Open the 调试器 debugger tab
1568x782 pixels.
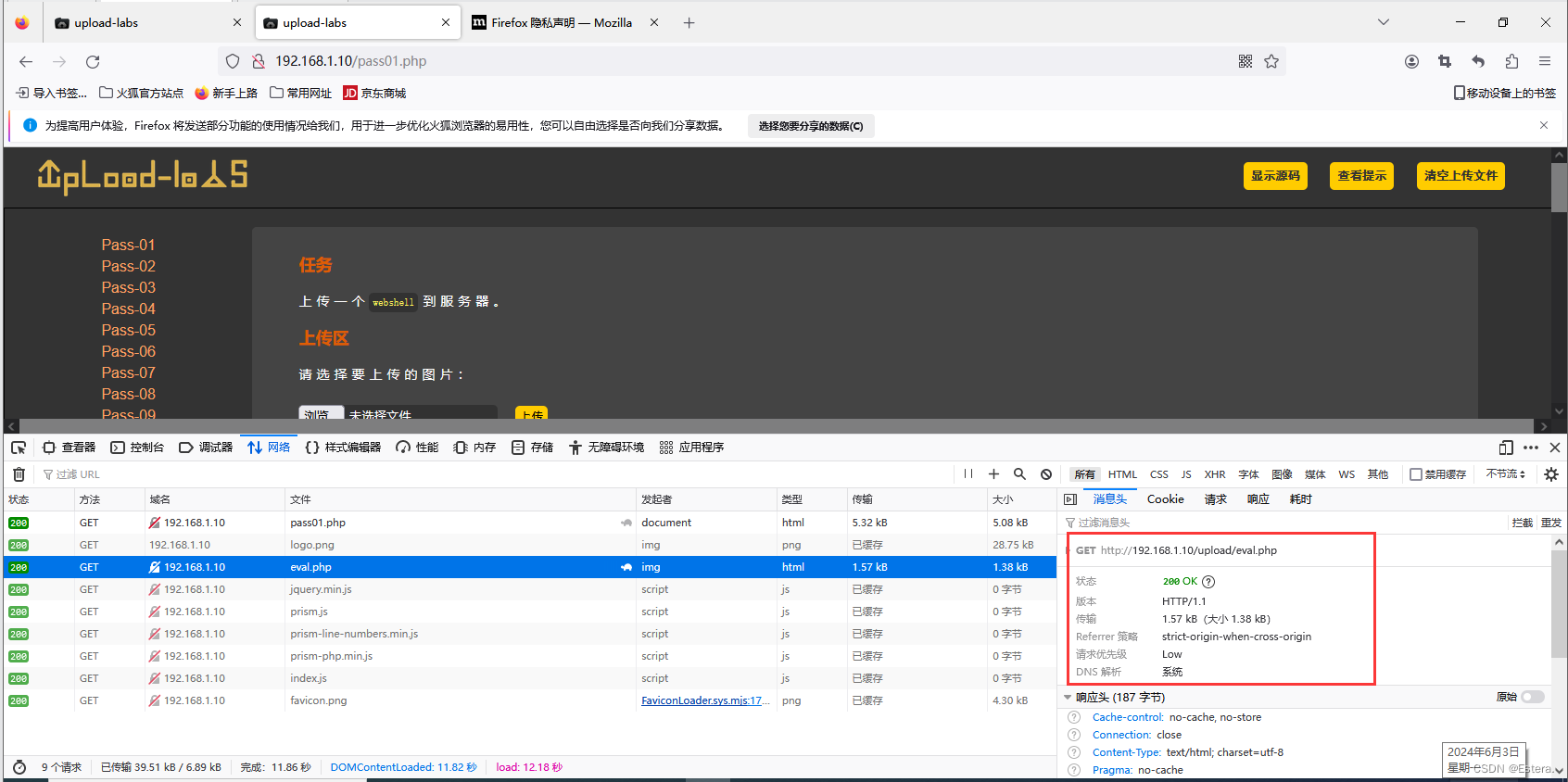206,448
